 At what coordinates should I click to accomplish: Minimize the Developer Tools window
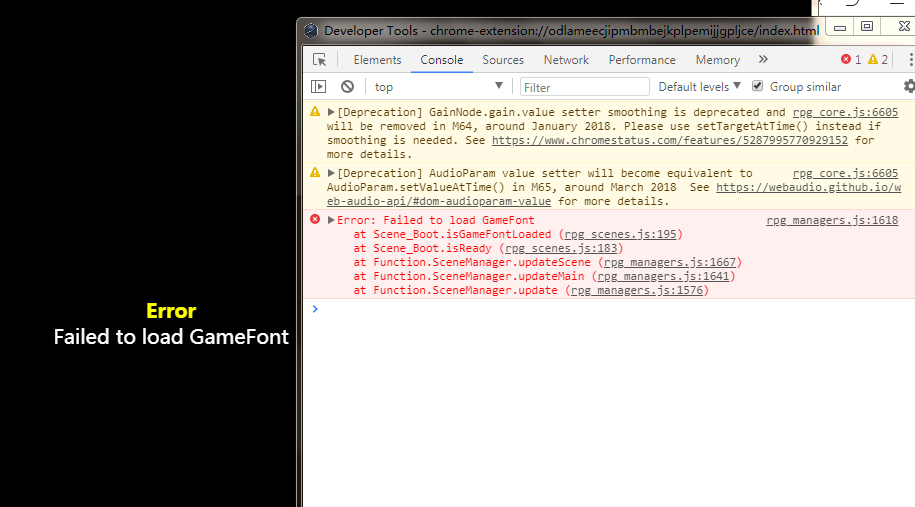pos(840,27)
